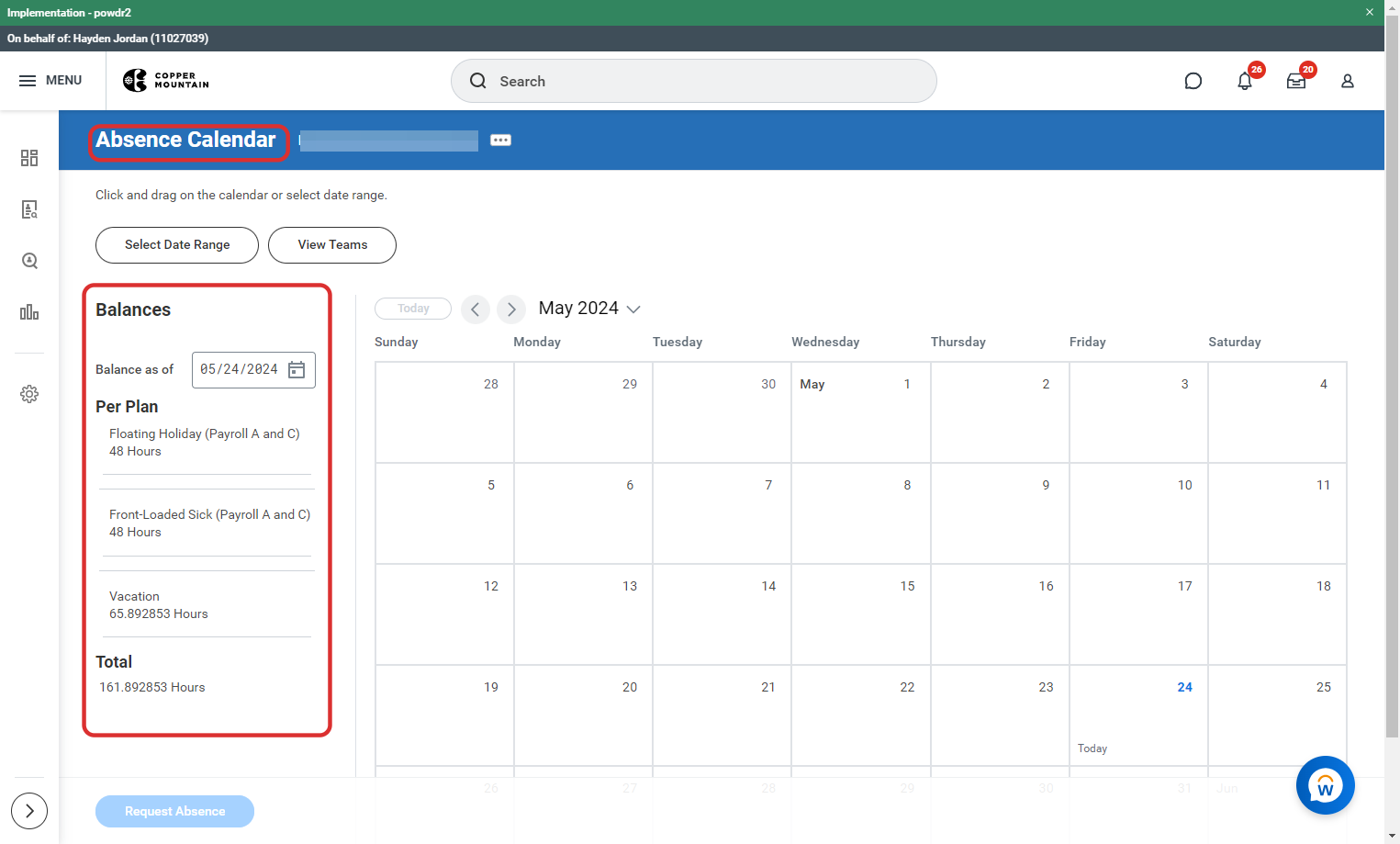The image size is (1400, 844).
Task: Open the settings gear sidebar icon
Action: coord(29,394)
